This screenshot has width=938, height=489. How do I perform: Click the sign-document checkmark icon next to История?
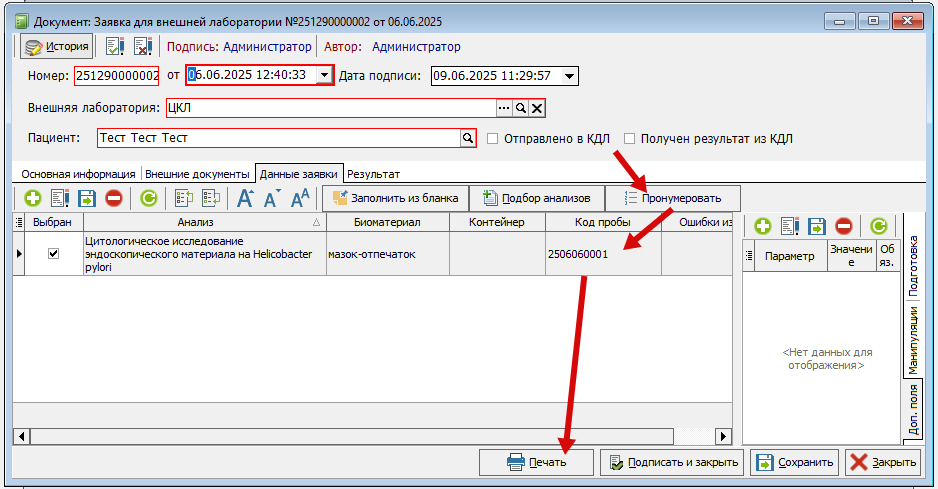click(114, 46)
